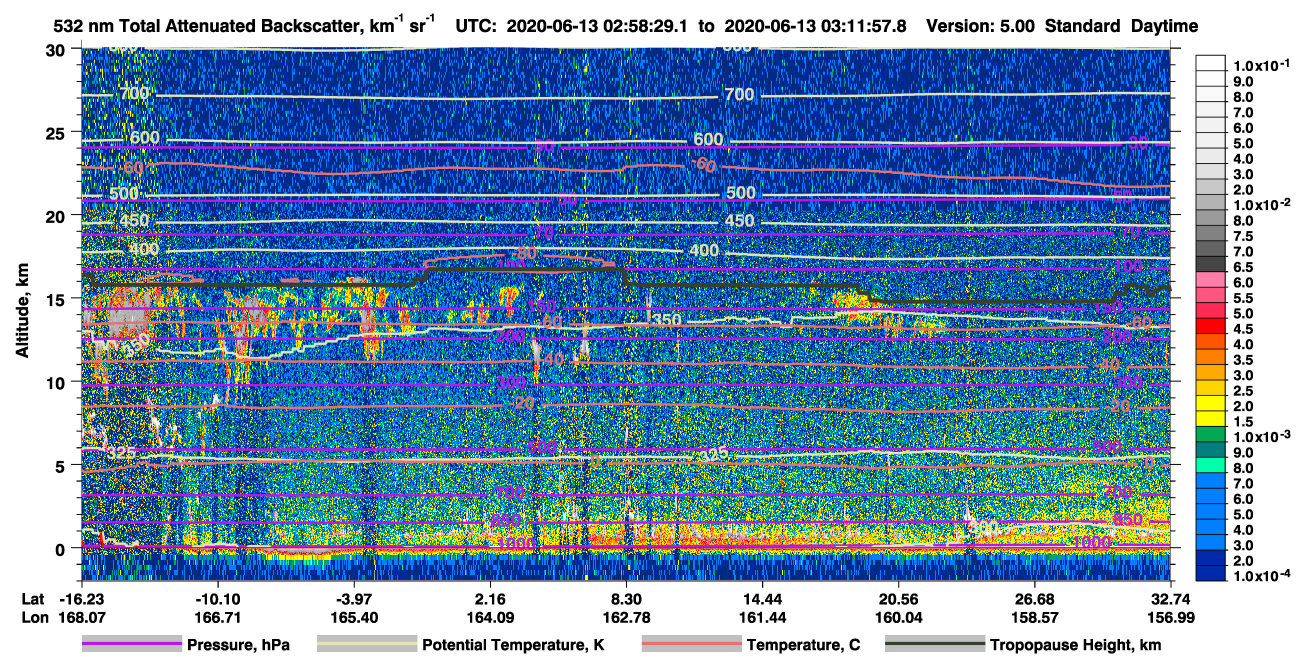This screenshot has height=667, width=1300.
Task: Click the '350' potential temperature contour label
Action: pyautogui.click(x=665, y=321)
